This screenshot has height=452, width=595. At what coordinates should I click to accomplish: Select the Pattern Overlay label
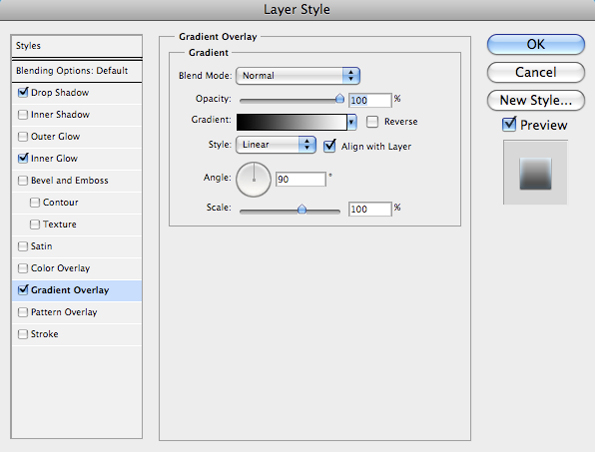coord(64,312)
